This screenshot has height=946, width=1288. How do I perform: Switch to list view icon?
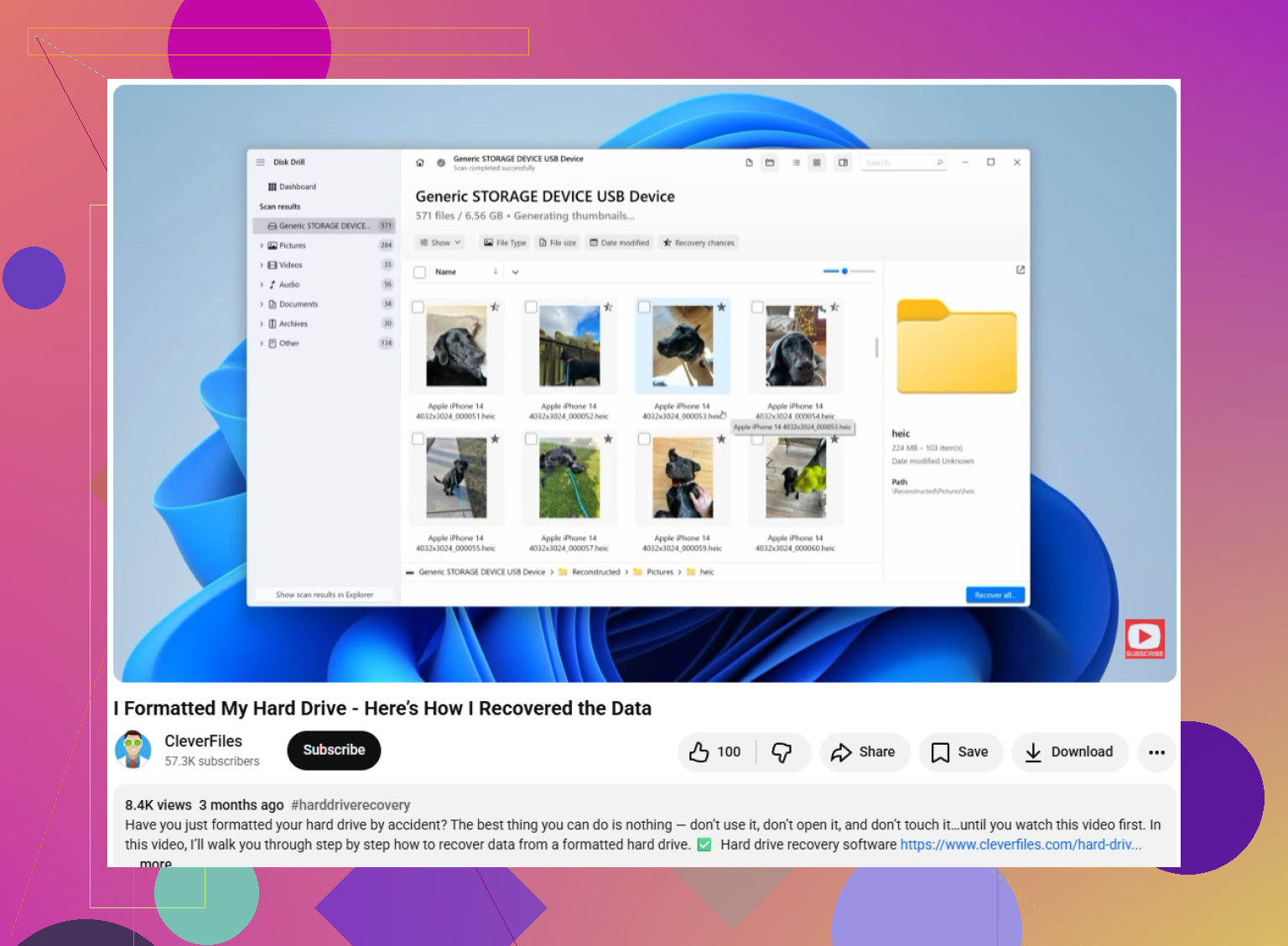(796, 163)
